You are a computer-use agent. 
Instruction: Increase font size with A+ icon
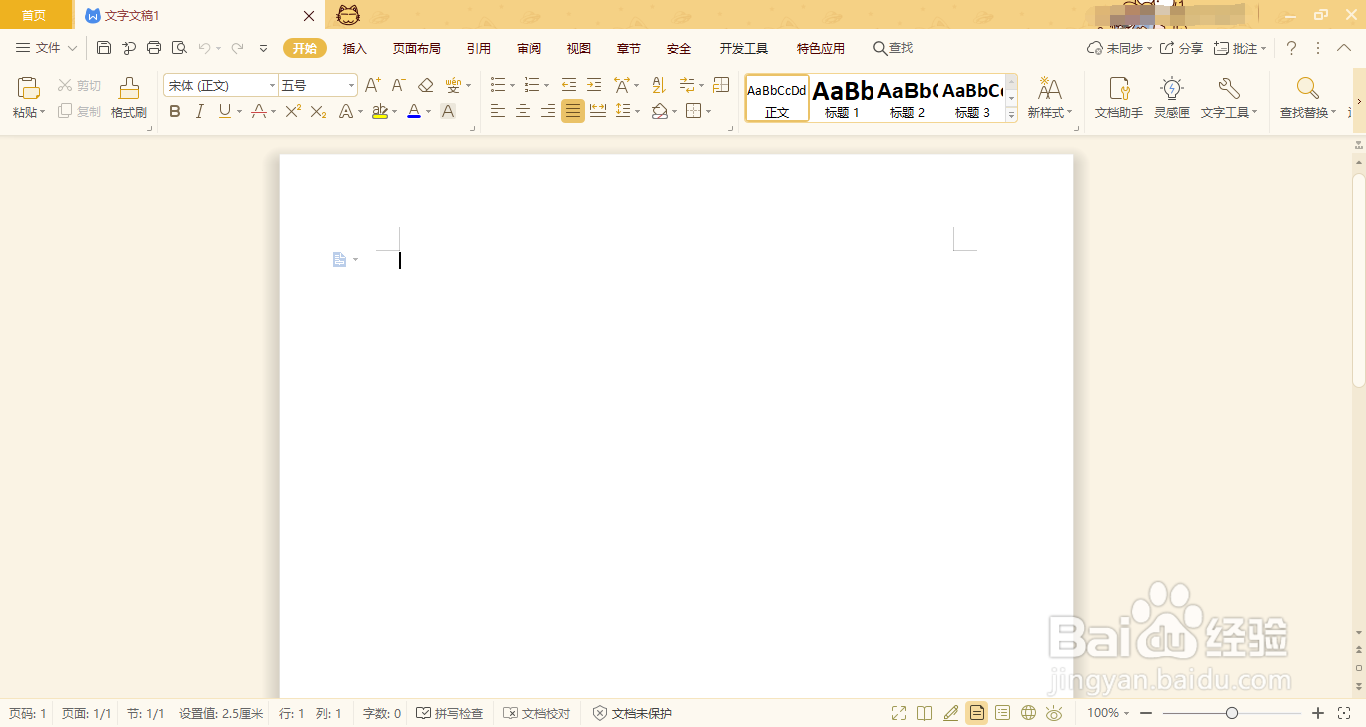(x=372, y=86)
